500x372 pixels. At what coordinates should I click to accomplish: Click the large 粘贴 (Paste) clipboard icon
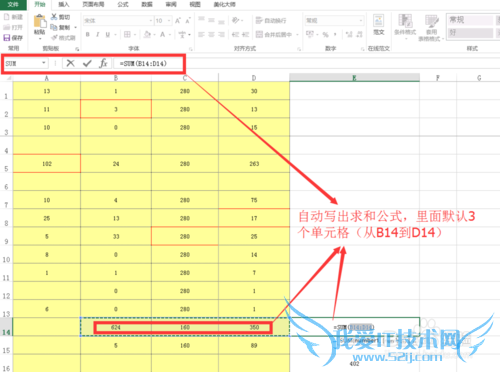40,21
